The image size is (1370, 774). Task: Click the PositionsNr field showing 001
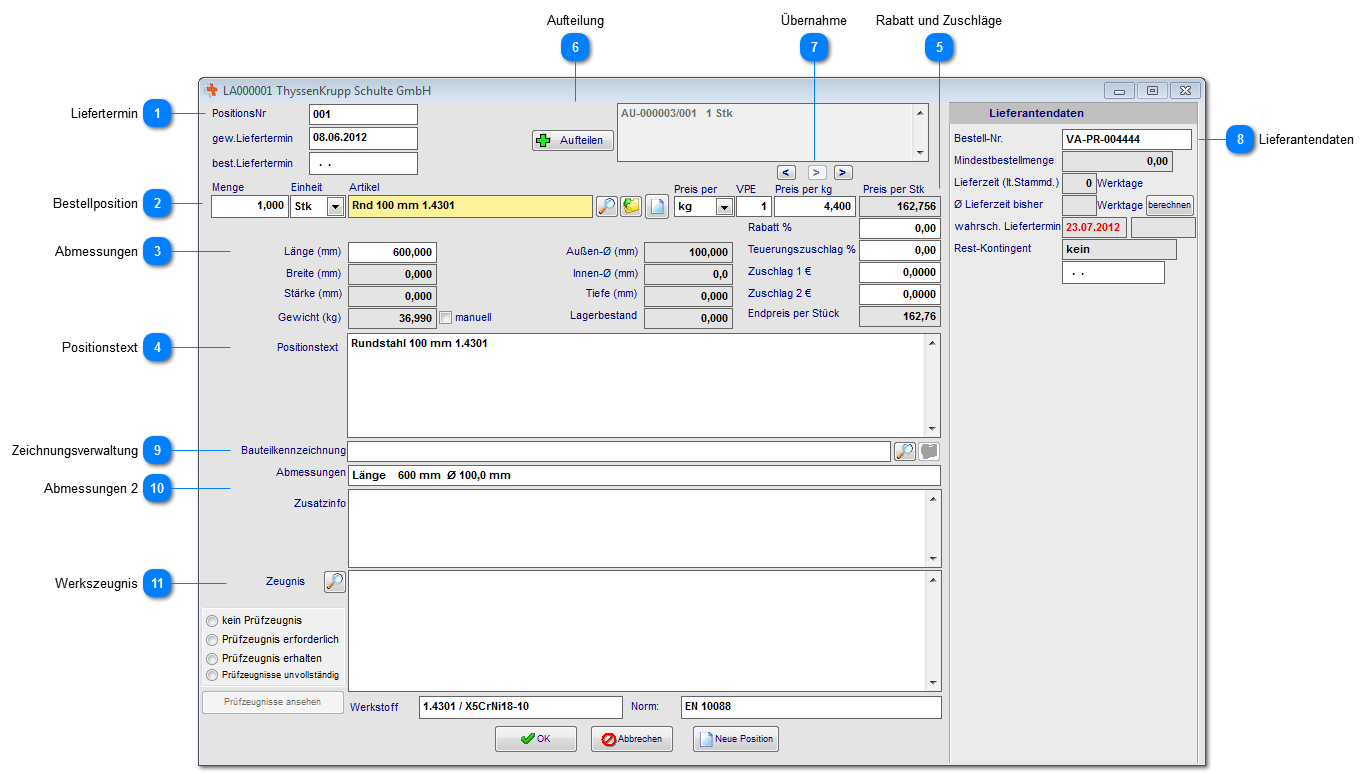coord(363,114)
